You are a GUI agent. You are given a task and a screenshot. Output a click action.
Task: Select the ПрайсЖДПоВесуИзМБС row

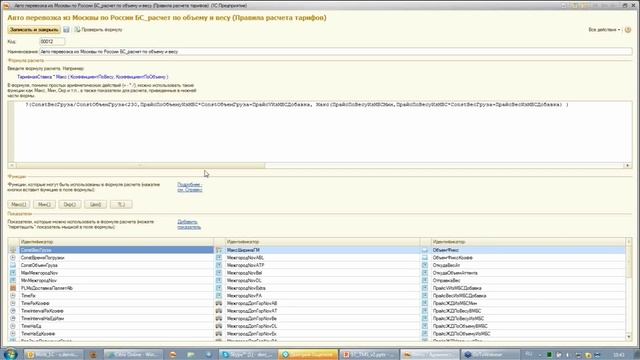(528, 318)
